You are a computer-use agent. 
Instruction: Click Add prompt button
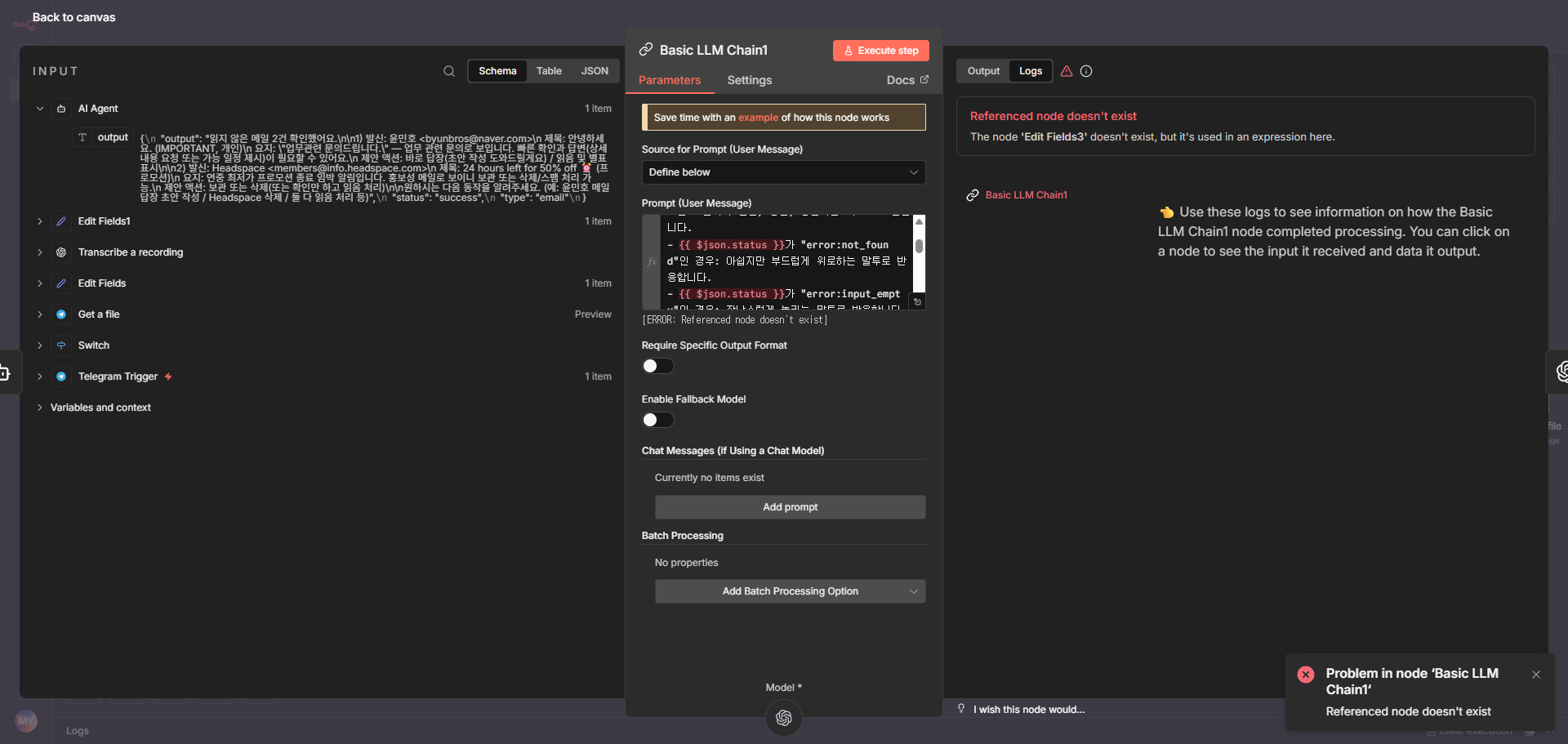790,507
